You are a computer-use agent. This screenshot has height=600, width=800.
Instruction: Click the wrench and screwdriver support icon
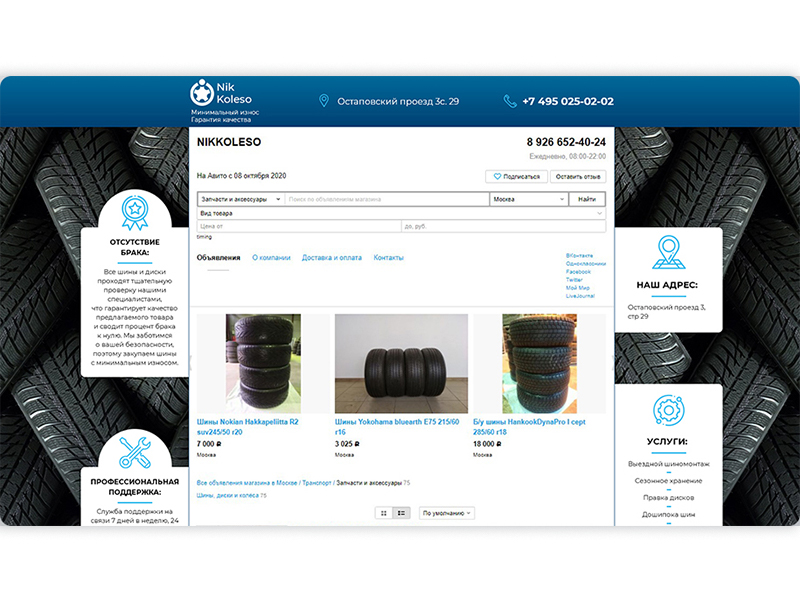click(135, 453)
